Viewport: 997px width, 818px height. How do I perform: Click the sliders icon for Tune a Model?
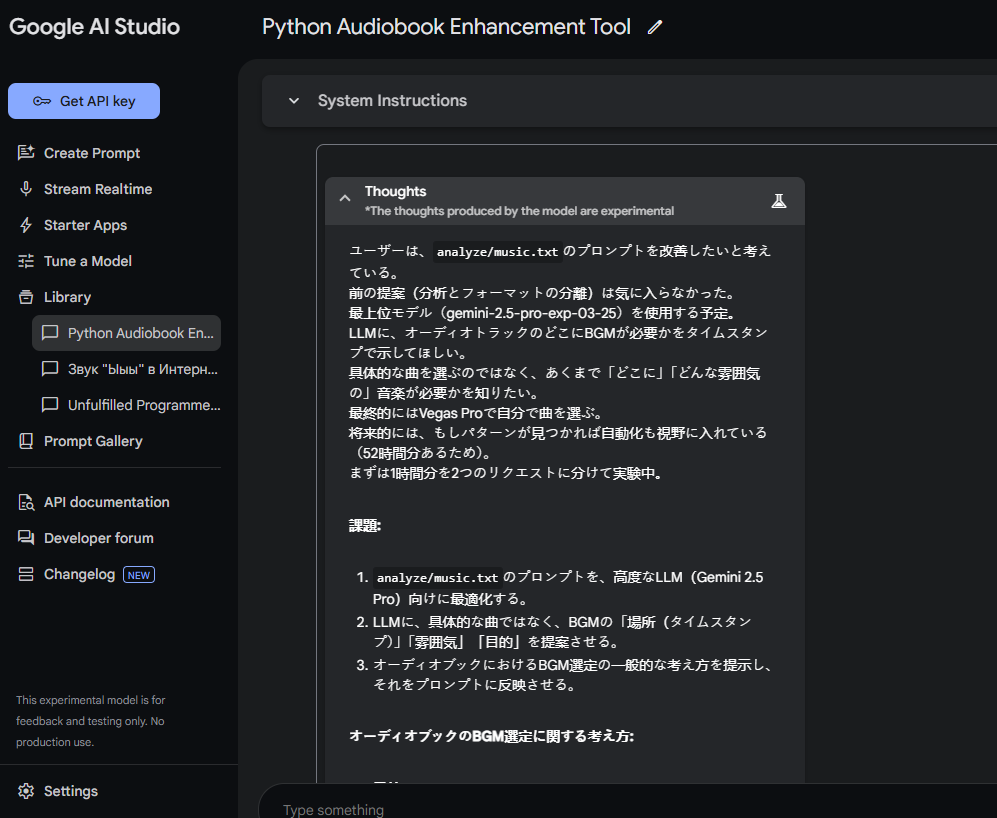tap(26, 261)
